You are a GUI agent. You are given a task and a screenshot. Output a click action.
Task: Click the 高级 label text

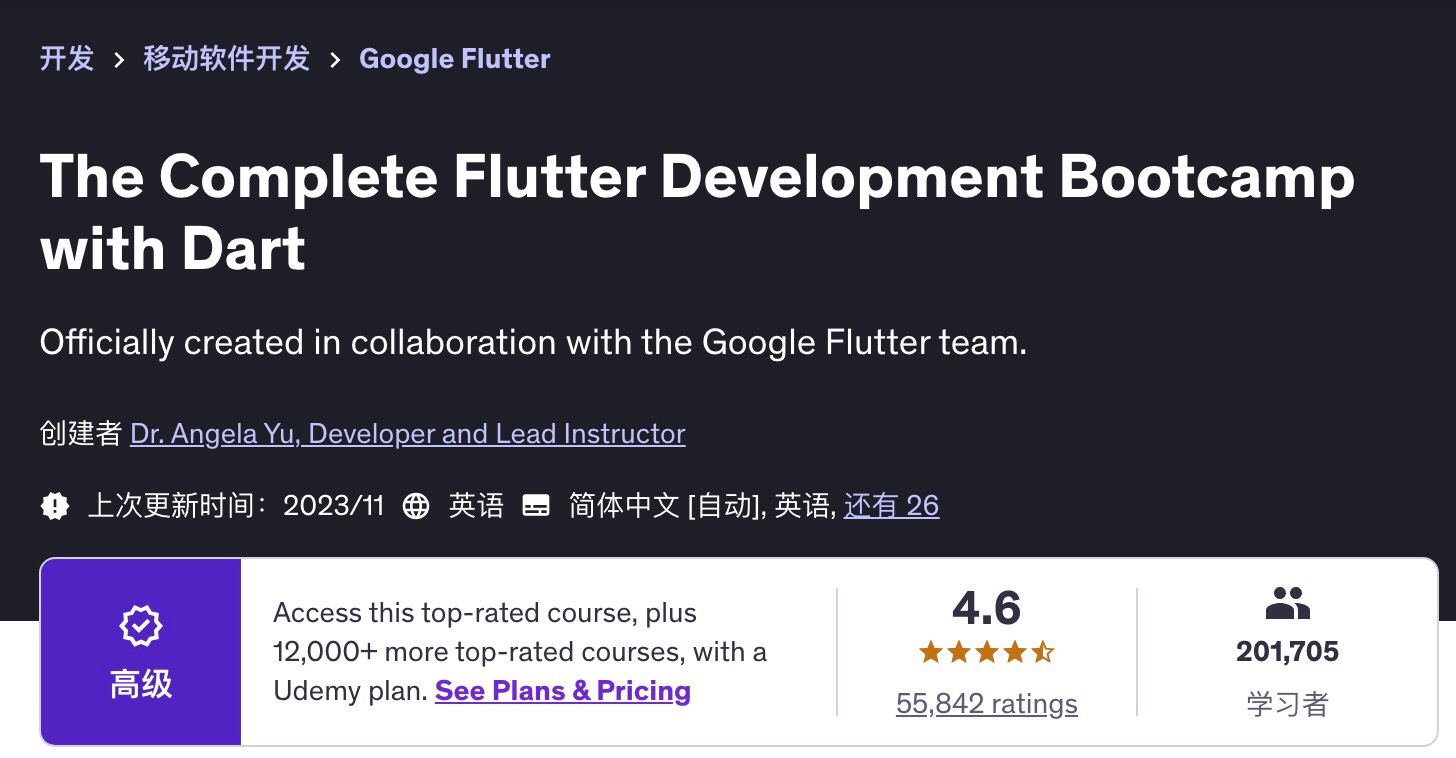141,685
